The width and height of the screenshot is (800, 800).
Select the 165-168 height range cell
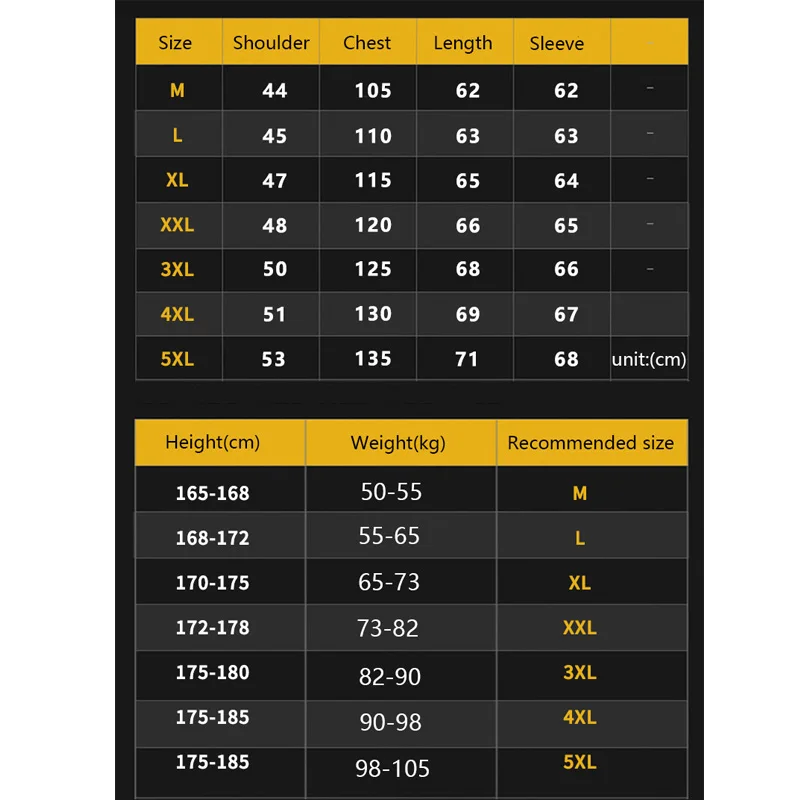point(212,493)
